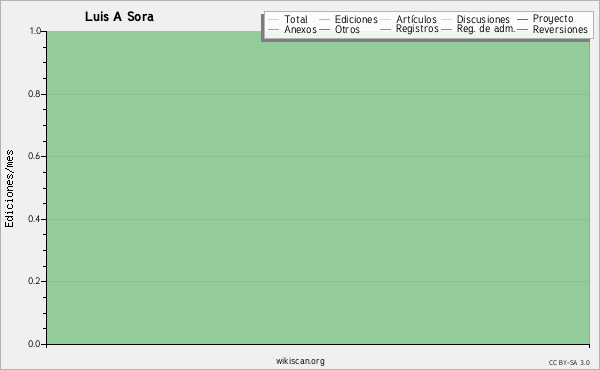Click the CC BY-SA 3.0 license text
The height and width of the screenshot is (370, 600).
[x=569, y=362]
